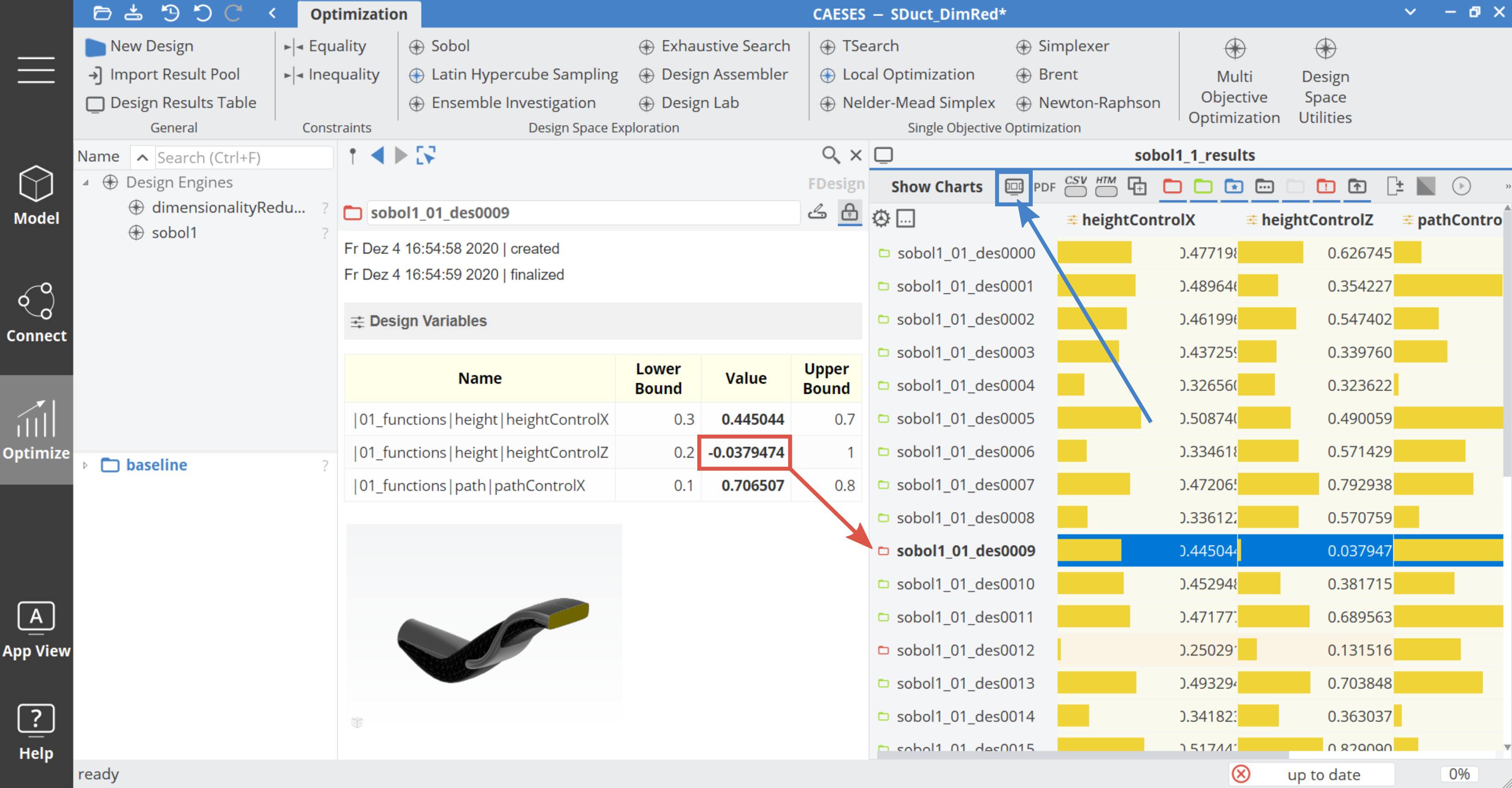Go back with the blue left arrow

378,155
